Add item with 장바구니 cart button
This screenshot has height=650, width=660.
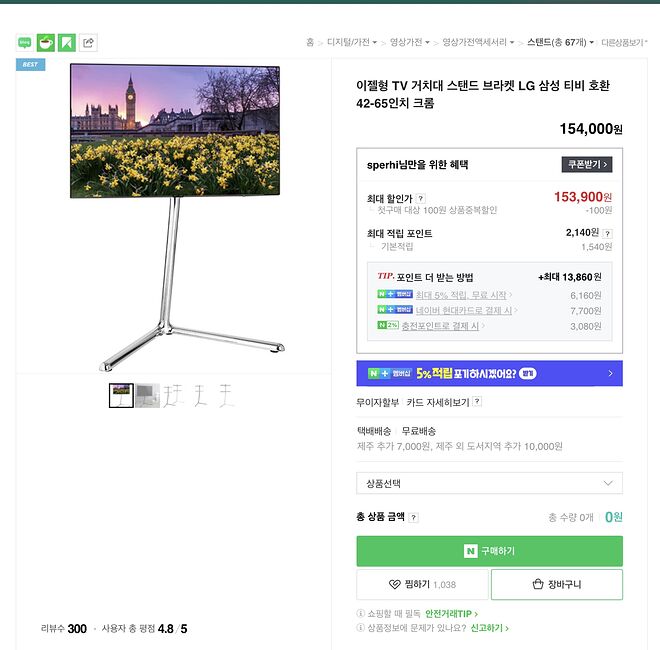556,584
